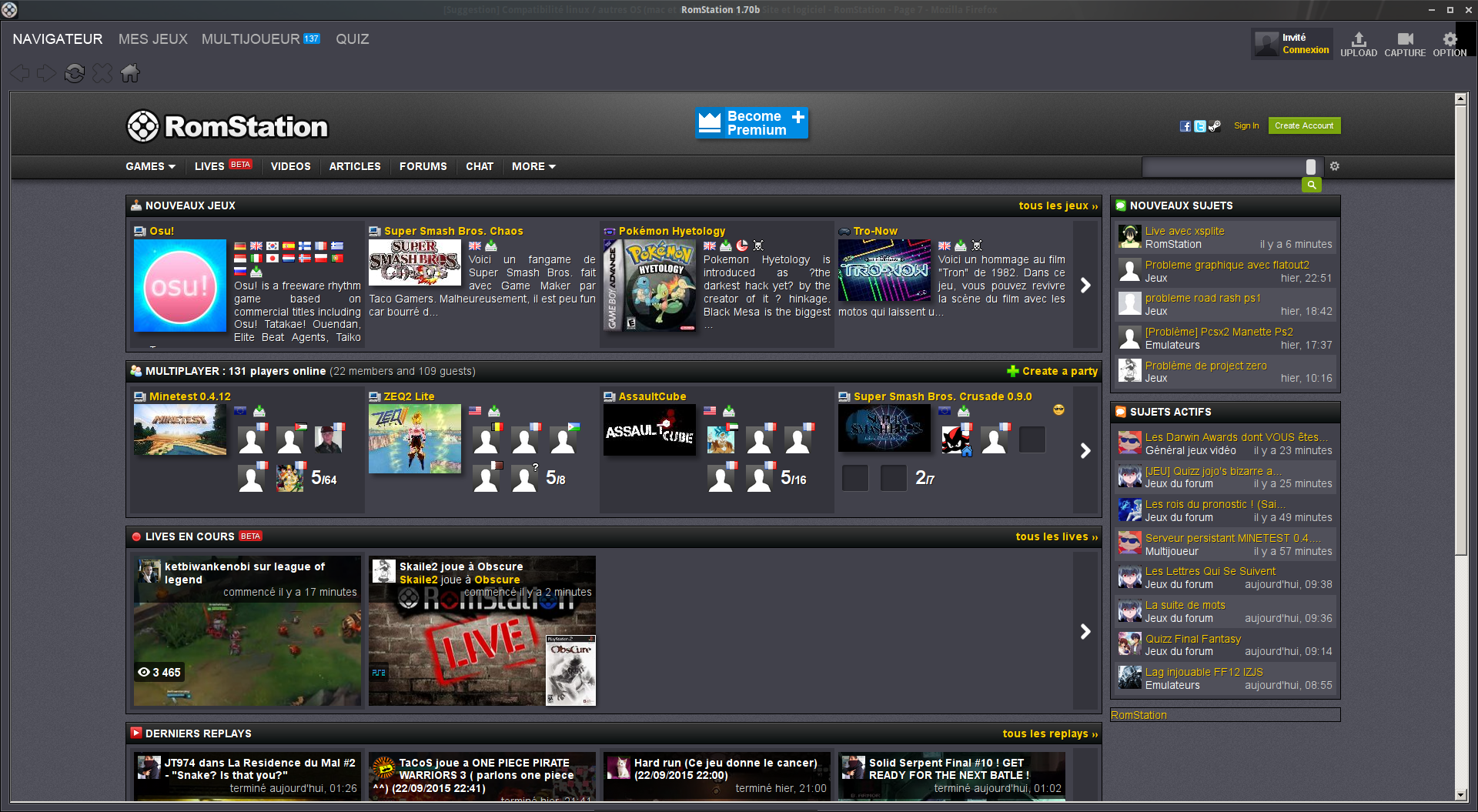1478x812 pixels.
Task: Open the Upload tool
Action: click(1358, 44)
